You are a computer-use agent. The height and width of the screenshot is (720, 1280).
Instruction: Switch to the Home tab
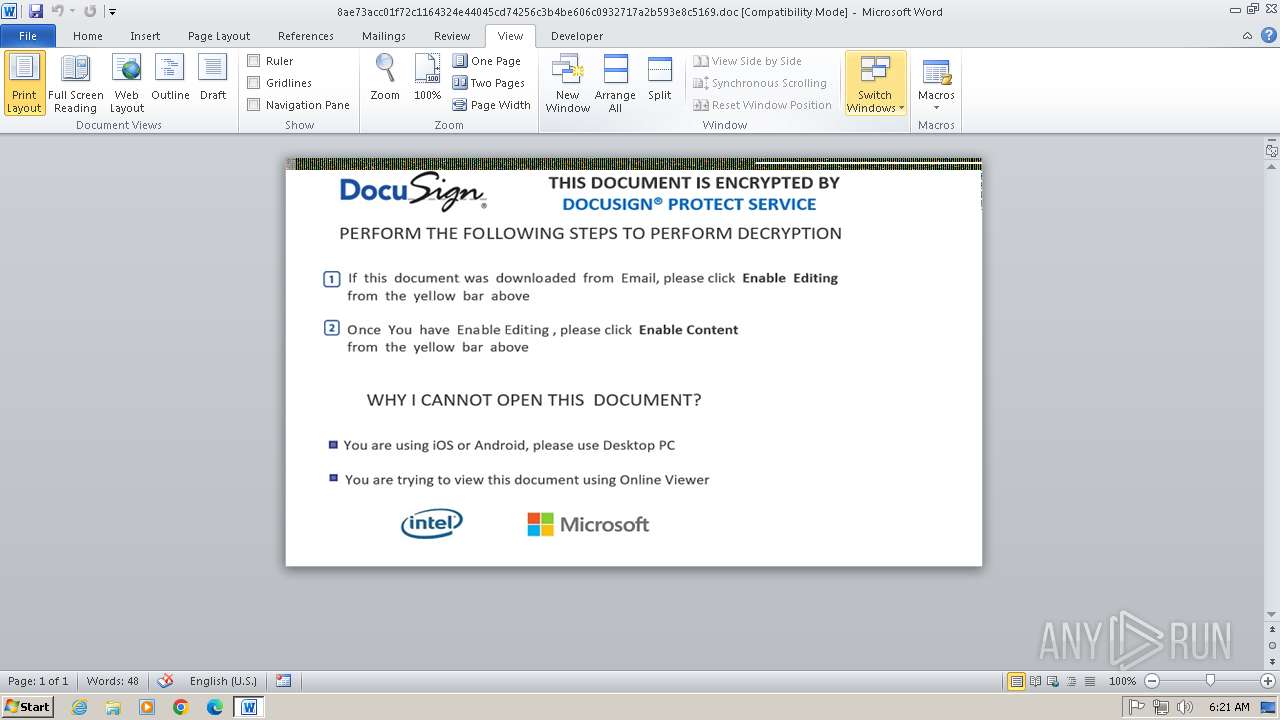88,36
